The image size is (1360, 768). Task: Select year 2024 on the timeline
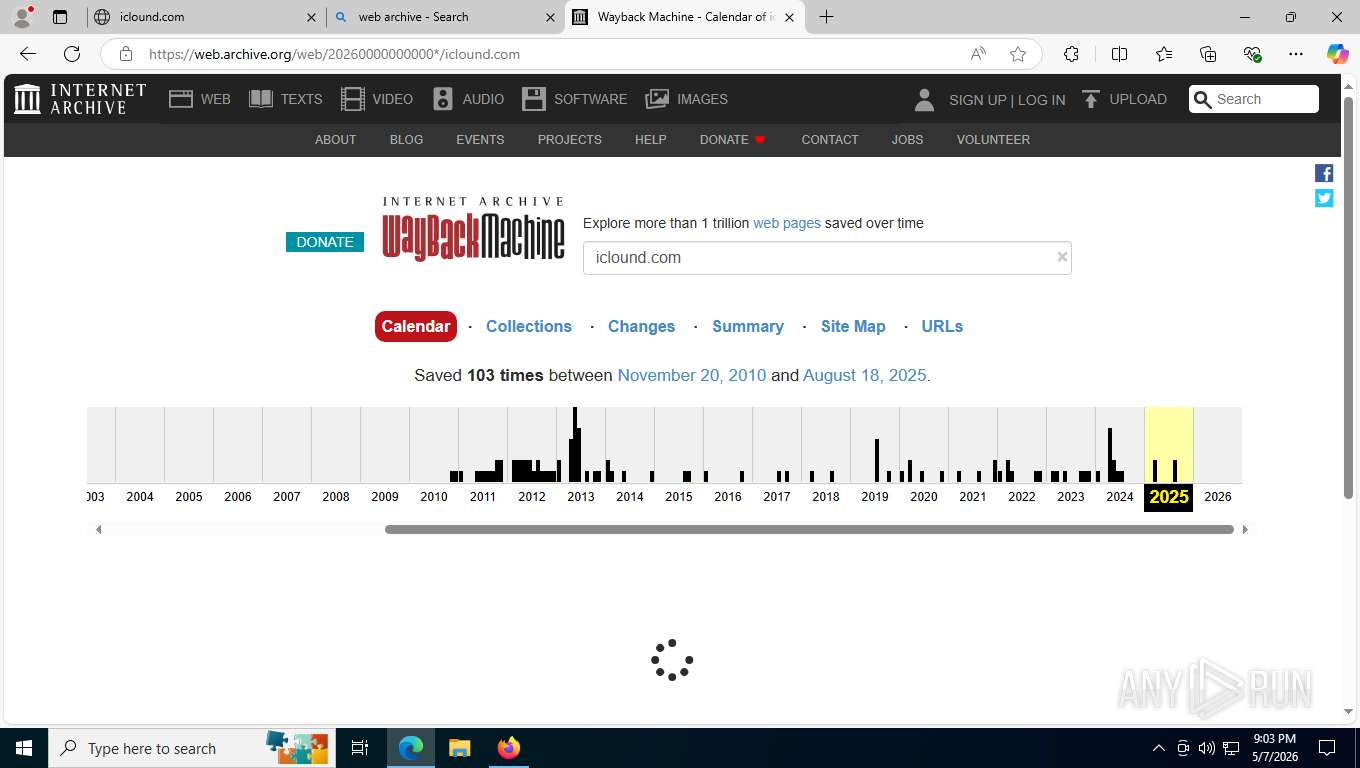coord(1120,496)
